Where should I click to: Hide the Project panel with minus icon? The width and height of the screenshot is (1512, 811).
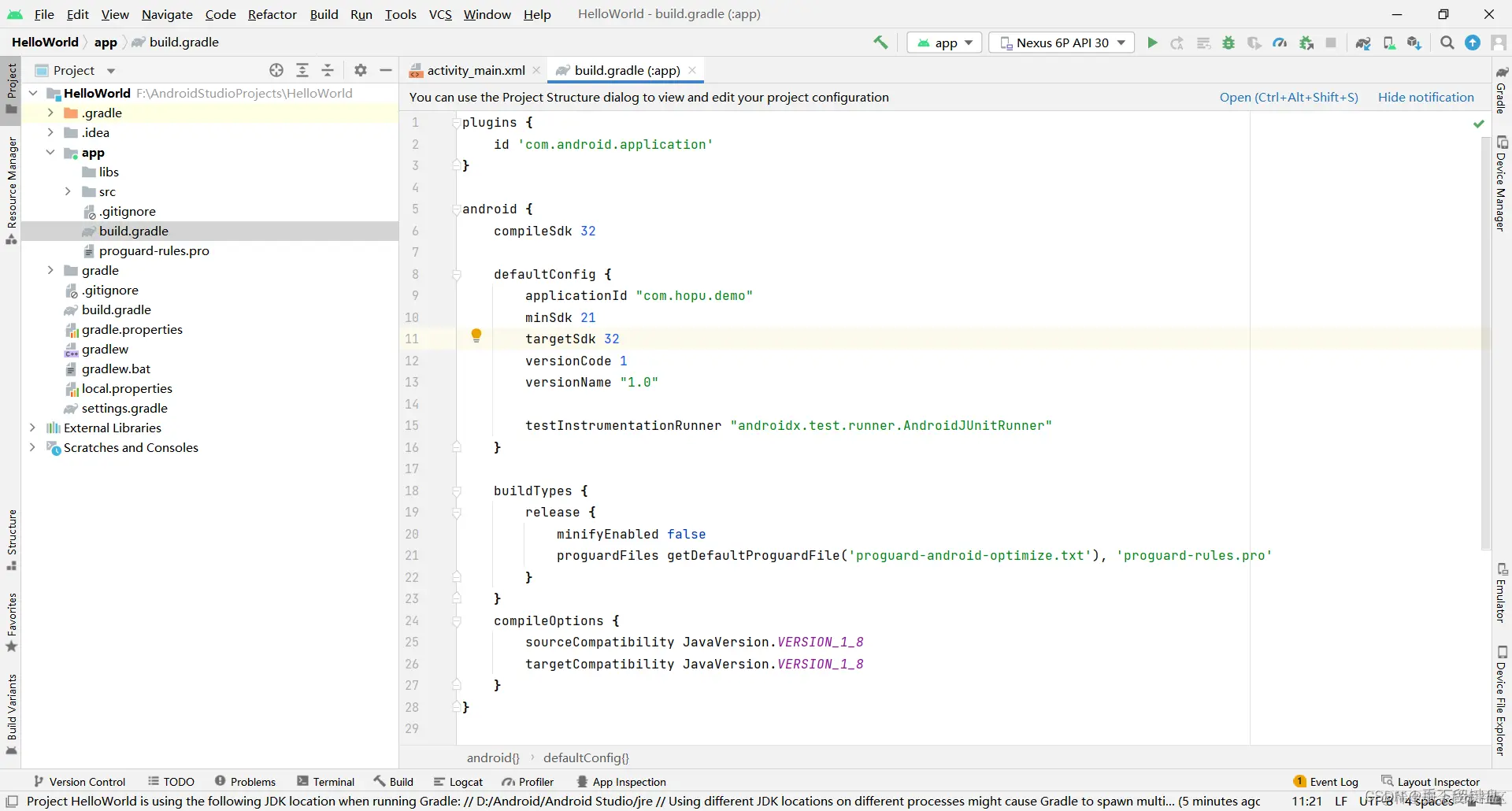[x=386, y=70]
